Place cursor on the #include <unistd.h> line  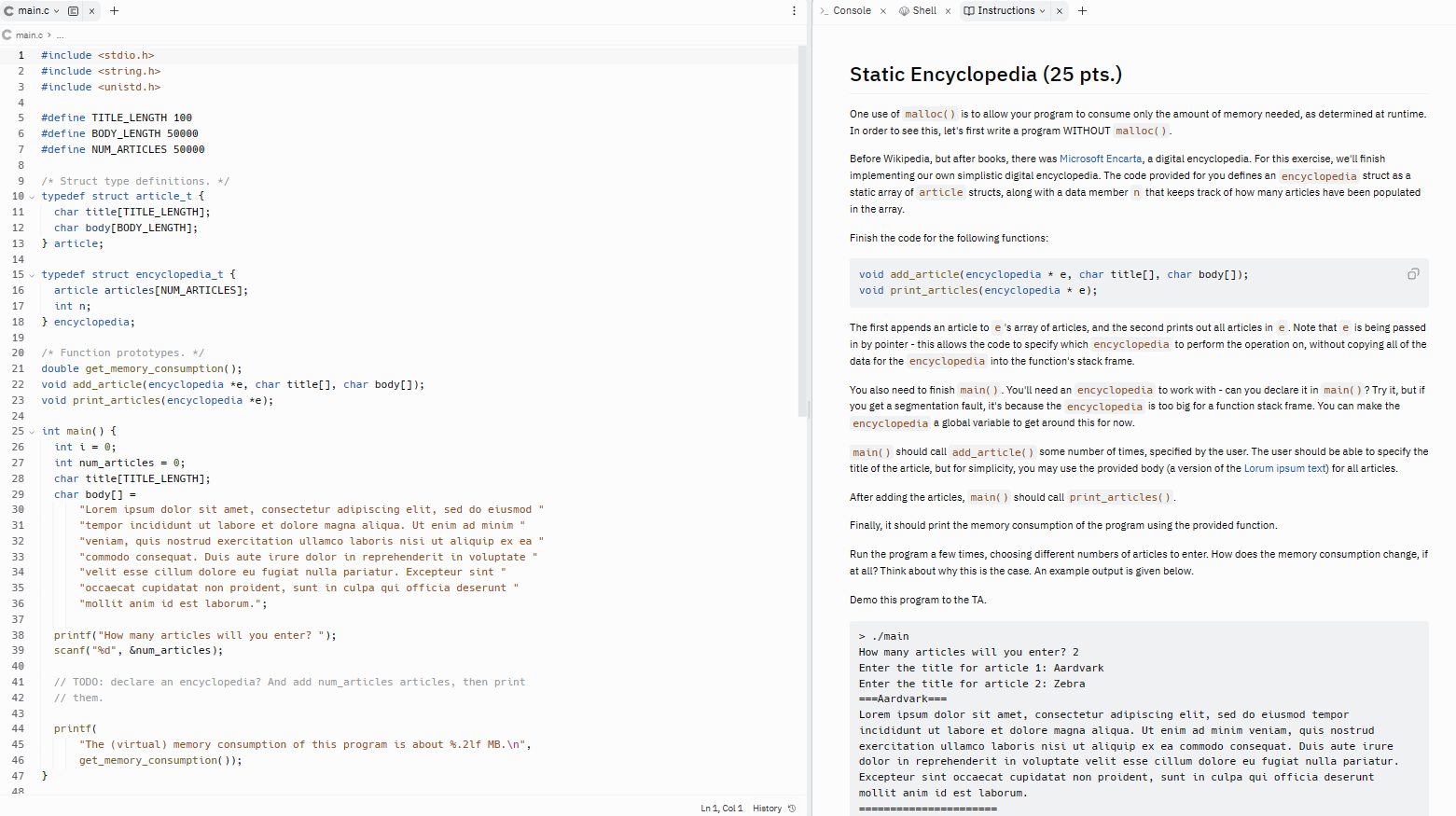[x=101, y=87]
